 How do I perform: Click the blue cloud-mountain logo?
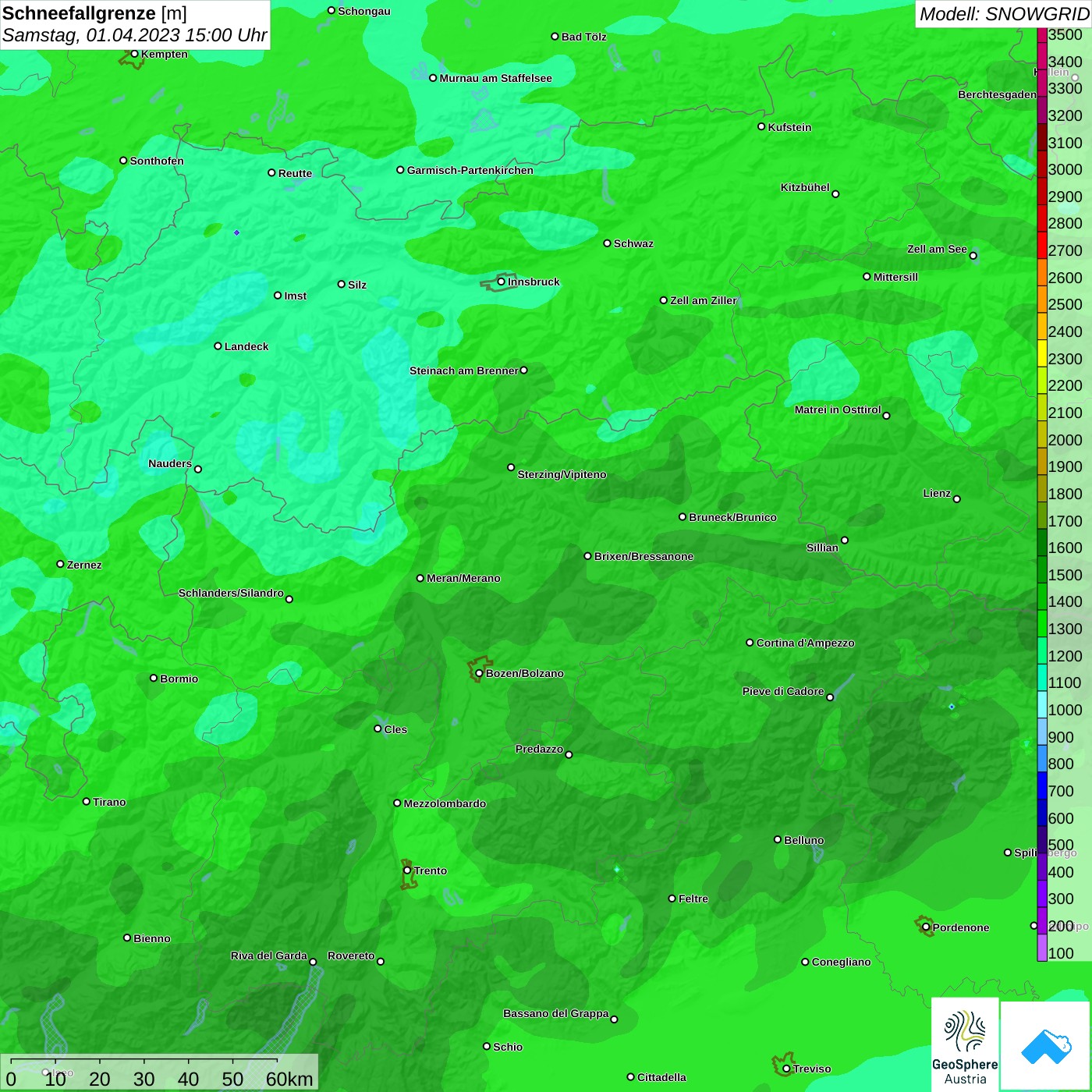tap(1046, 1046)
